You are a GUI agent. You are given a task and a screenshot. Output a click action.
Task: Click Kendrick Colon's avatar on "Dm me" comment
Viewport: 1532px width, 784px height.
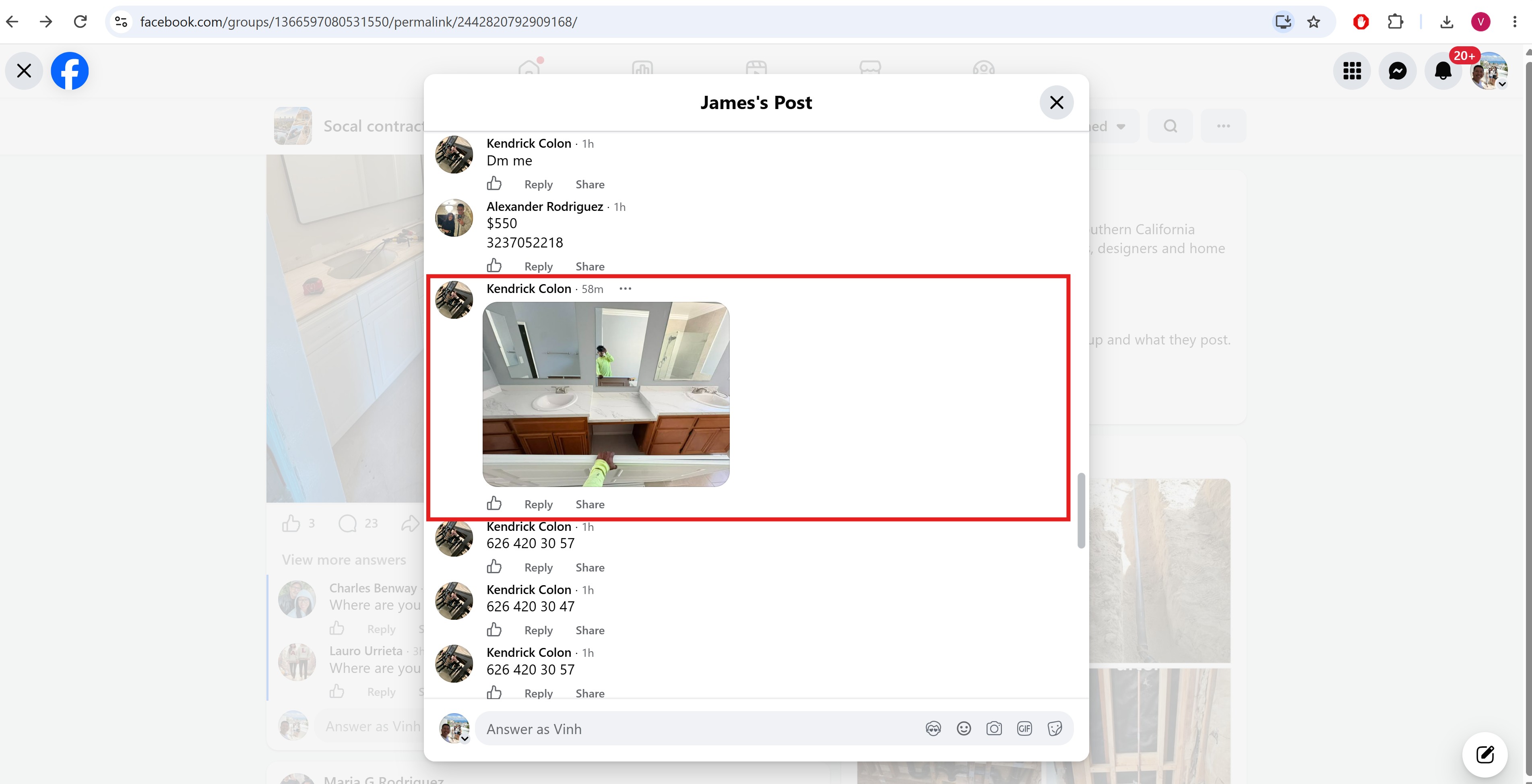click(454, 155)
